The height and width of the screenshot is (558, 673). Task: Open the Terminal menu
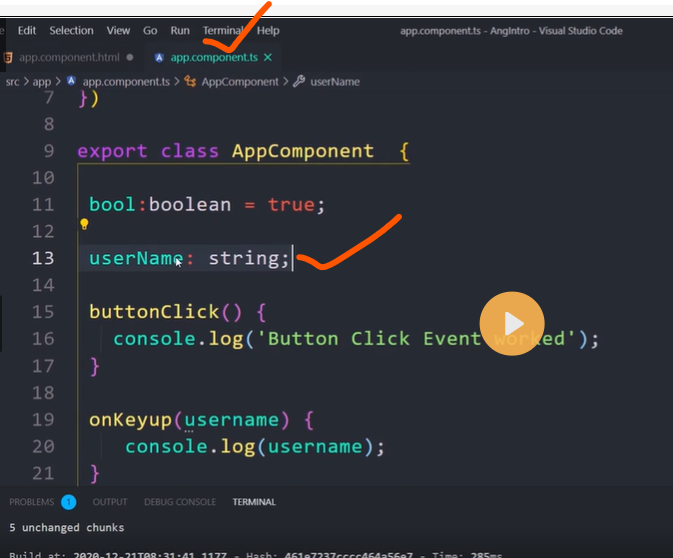[x=222, y=31]
